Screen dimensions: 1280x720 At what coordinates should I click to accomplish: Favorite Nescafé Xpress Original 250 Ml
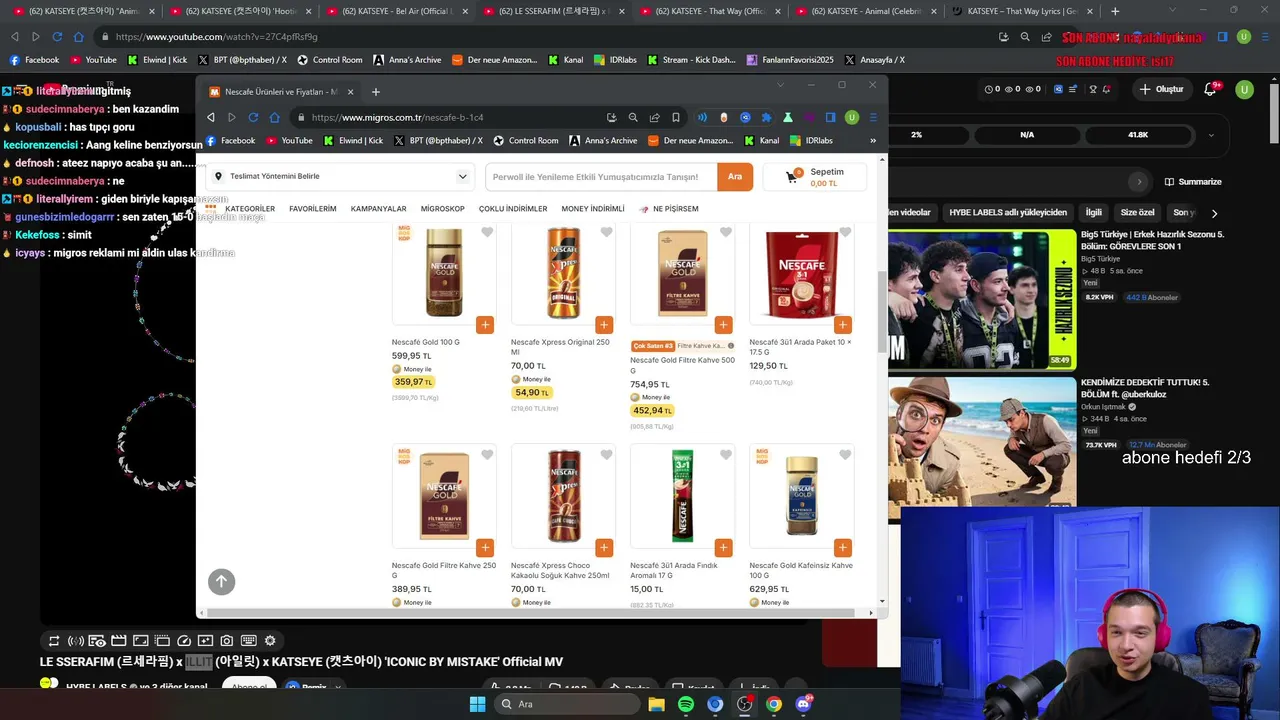coord(606,233)
